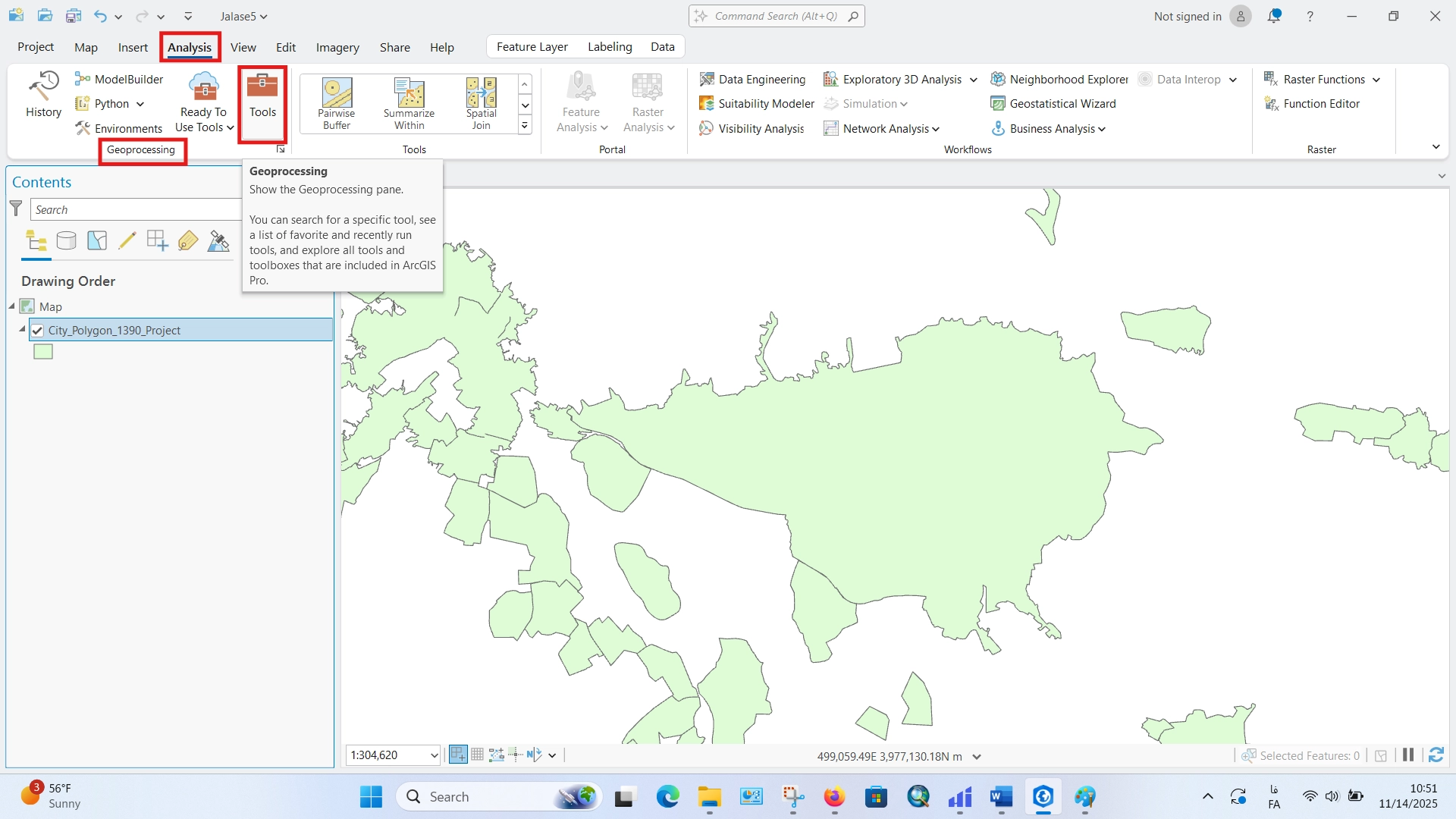This screenshot has height=819, width=1456.
Task: Expand Exploratory 3D Analysis dropdown
Action: pos(973,80)
